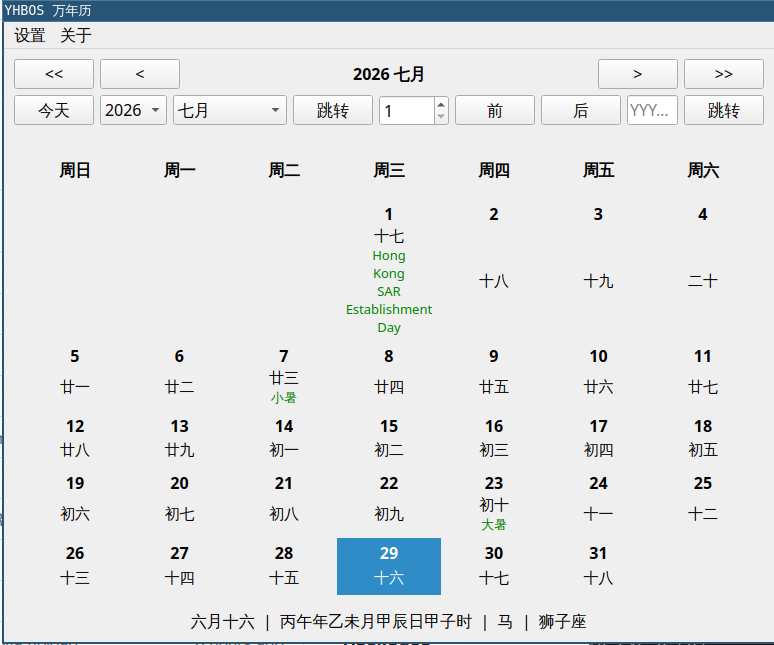Click the 周日 column header
The width and height of the screenshot is (774, 645).
point(75,170)
